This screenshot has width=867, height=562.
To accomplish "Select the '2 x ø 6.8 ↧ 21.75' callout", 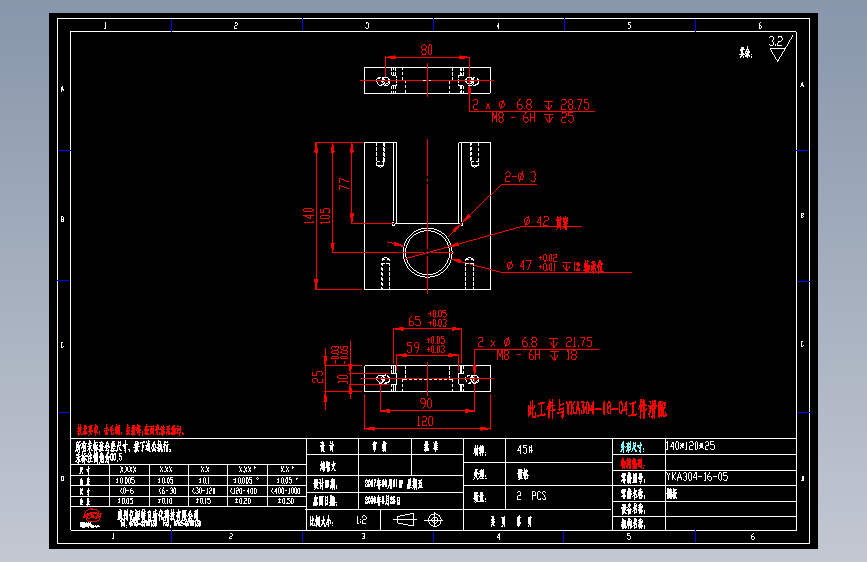I will tap(535, 342).
